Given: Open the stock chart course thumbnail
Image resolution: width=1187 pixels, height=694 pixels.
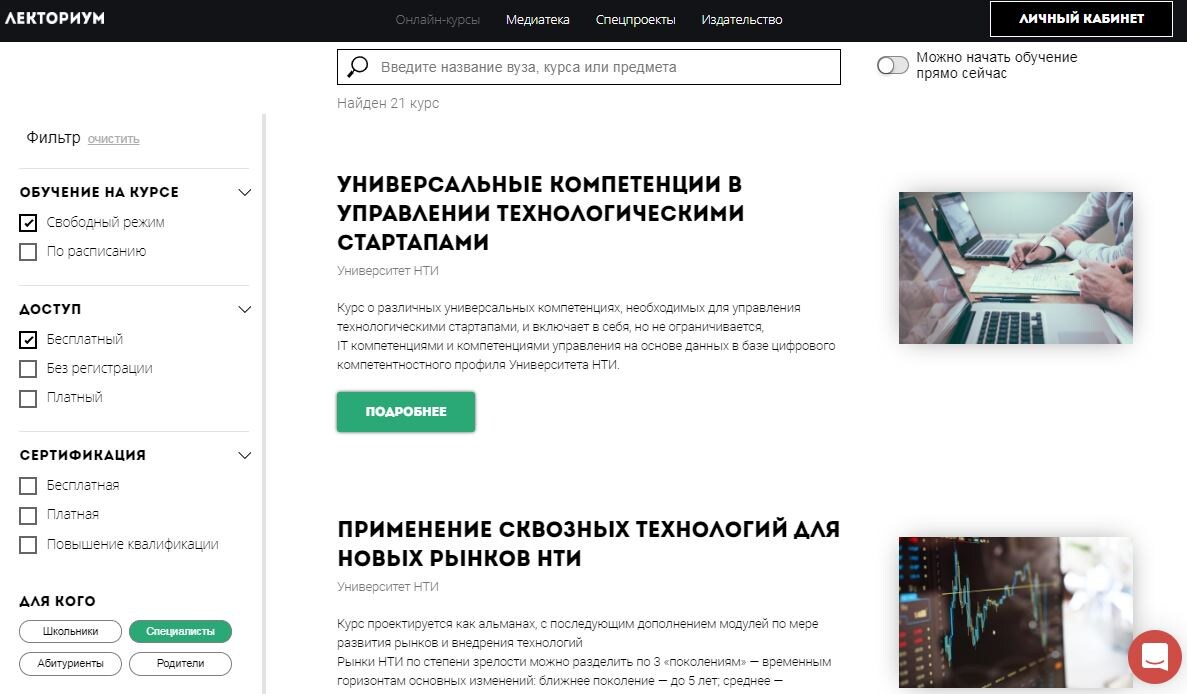Looking at the screenshot, I should click(1015, 612).
